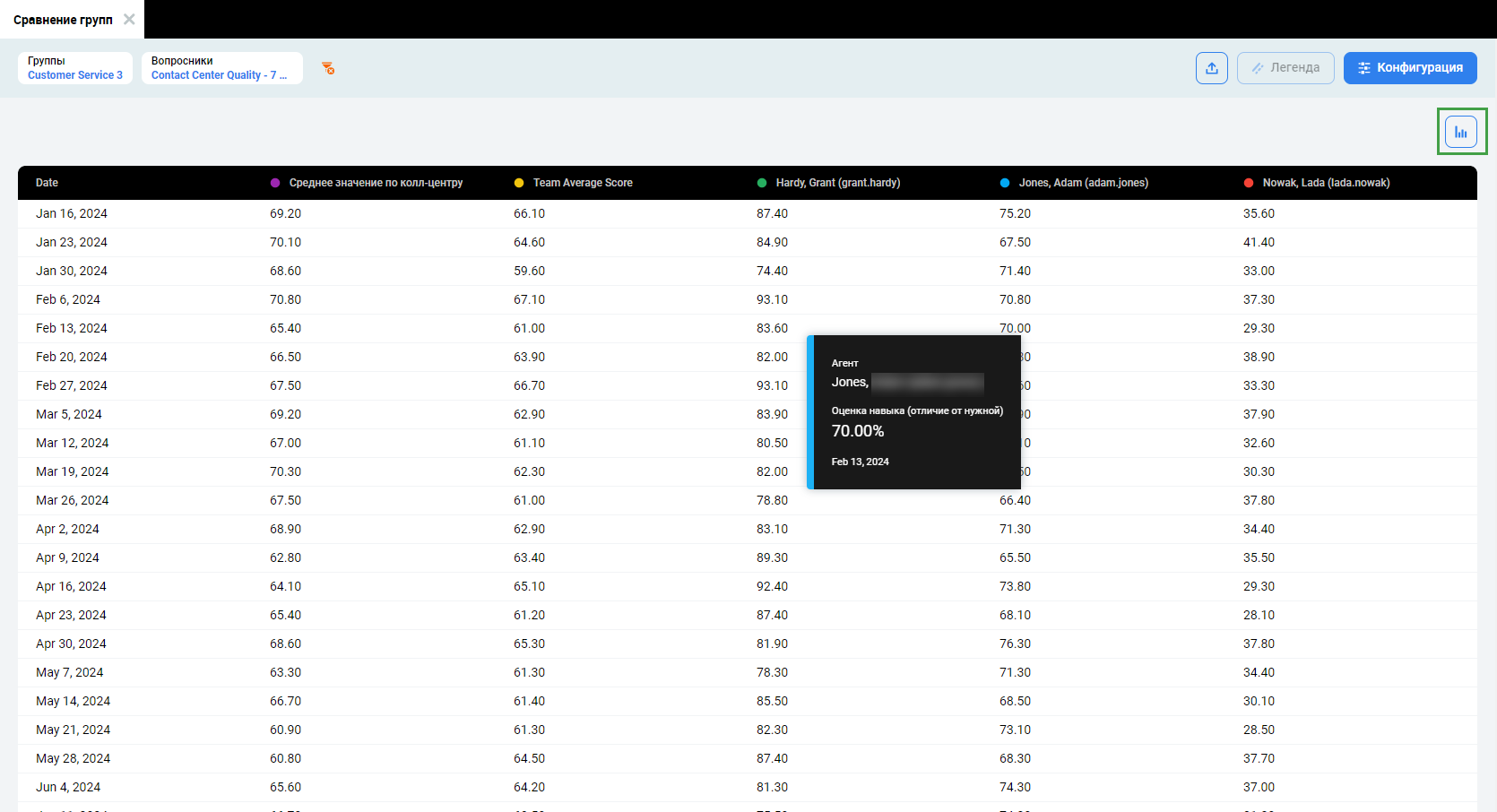This screenshot has width=1497, height=812.
Task: Click the Mar 19, 2024 date cell
Action: 73,471
